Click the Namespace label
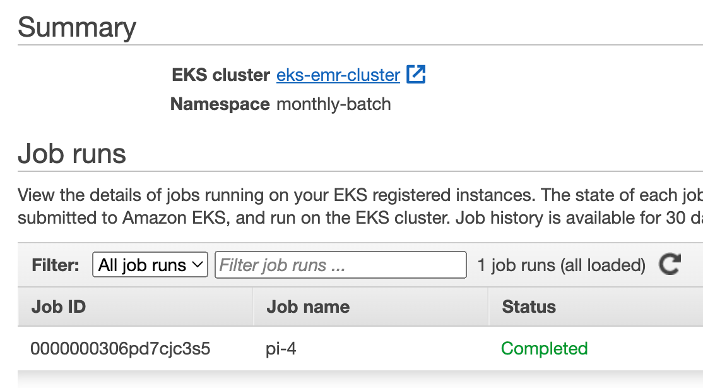 (220, 104)
